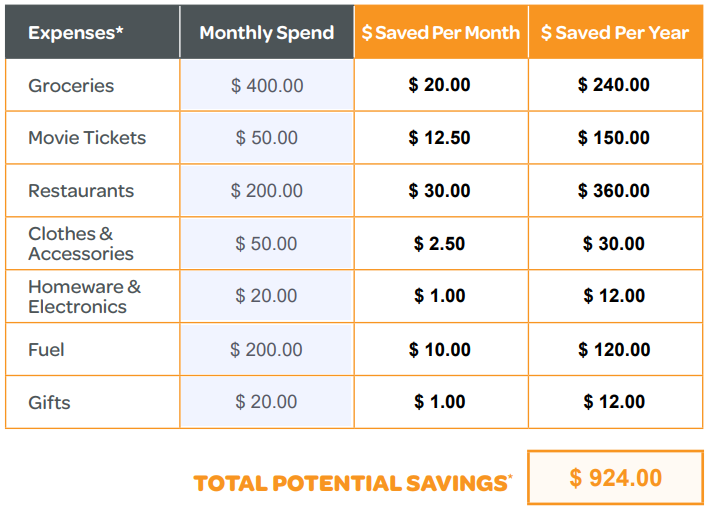
Task: Click the Fuel $120.00 yearly savings
Action: (614, 349)
